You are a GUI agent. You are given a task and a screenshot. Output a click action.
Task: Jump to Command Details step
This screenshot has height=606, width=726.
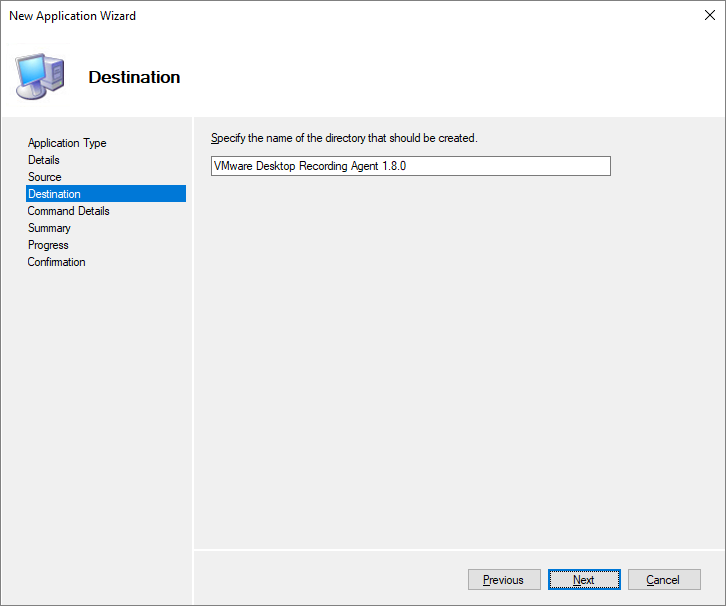pos(69,211)
